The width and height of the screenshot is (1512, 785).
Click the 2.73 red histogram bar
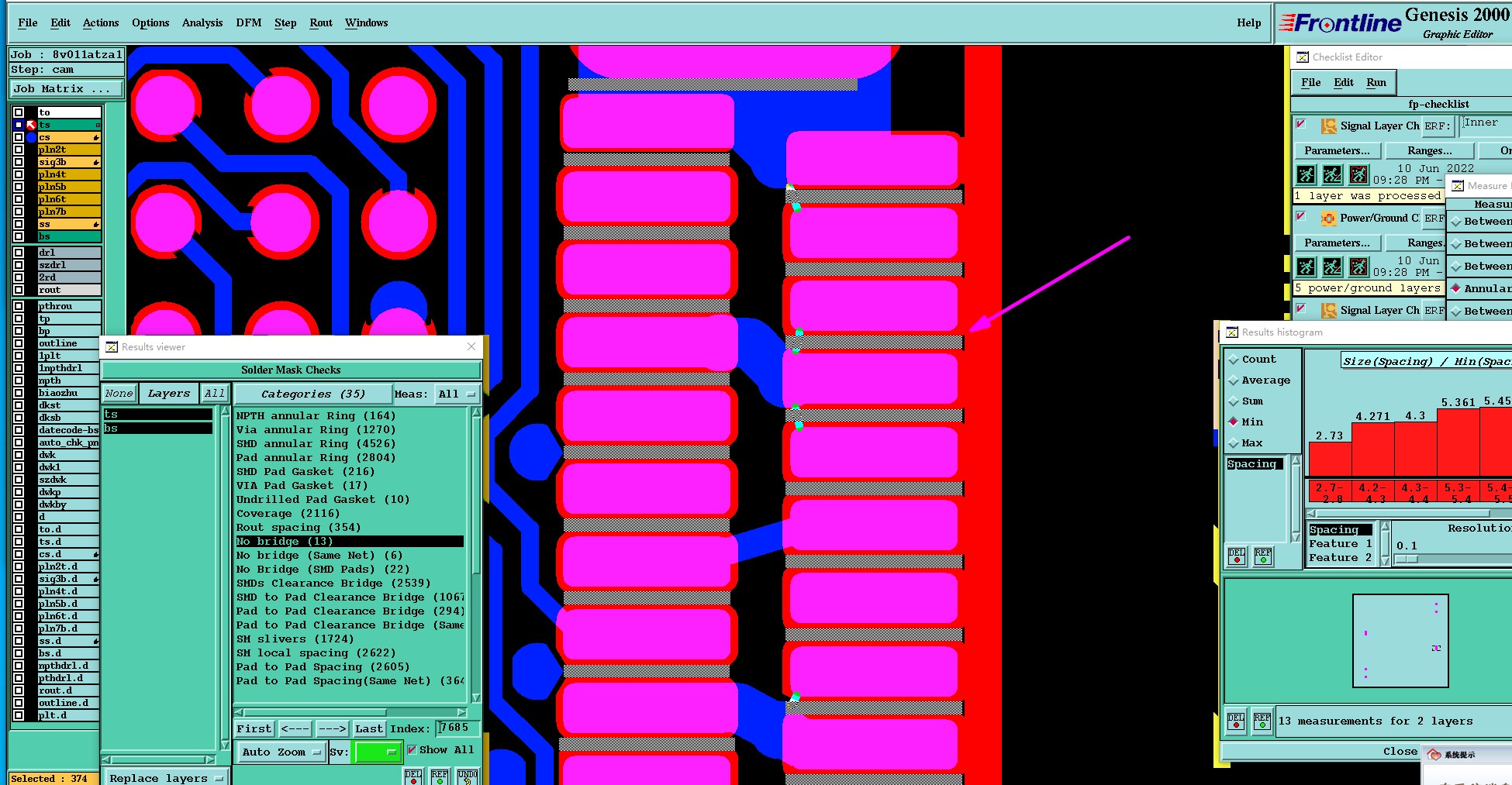(x=1329, y=459)
